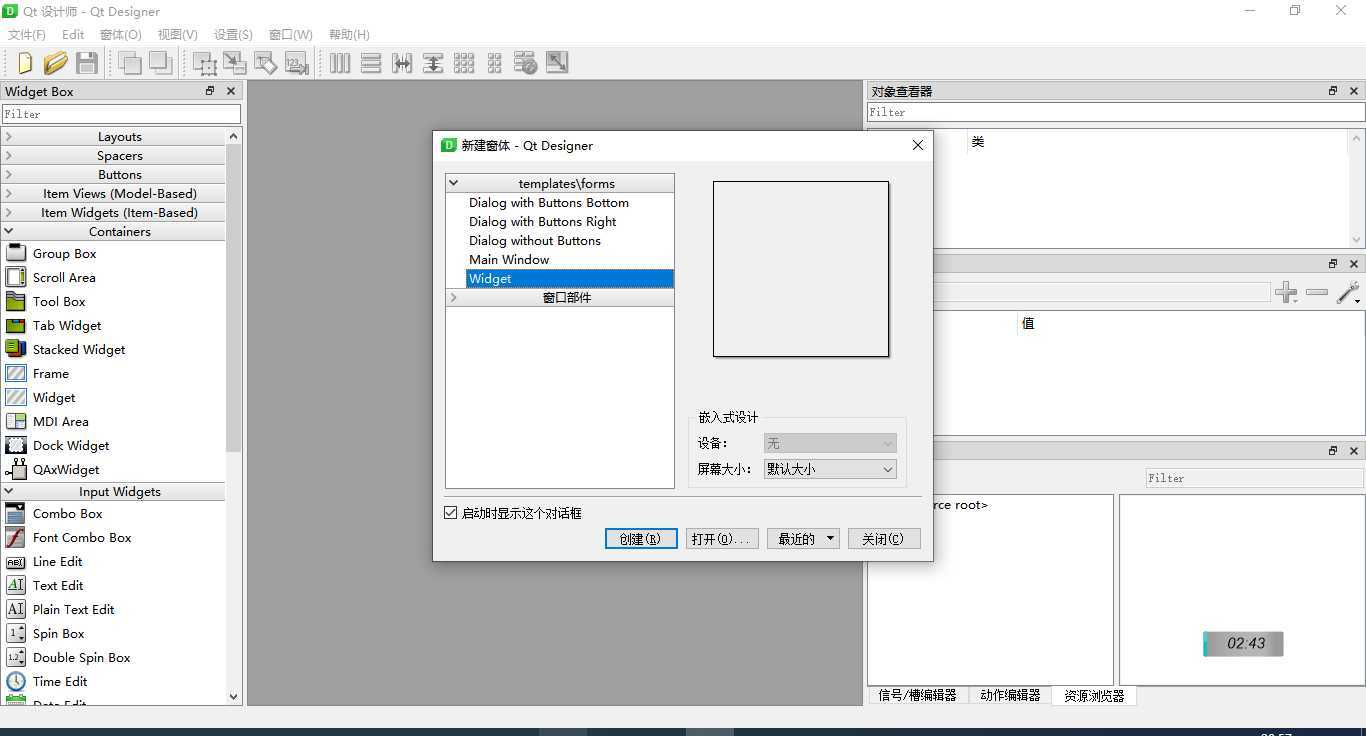Focus the Widget Box Filter field
Screen dimensions: 1366x736
(120, 114)
